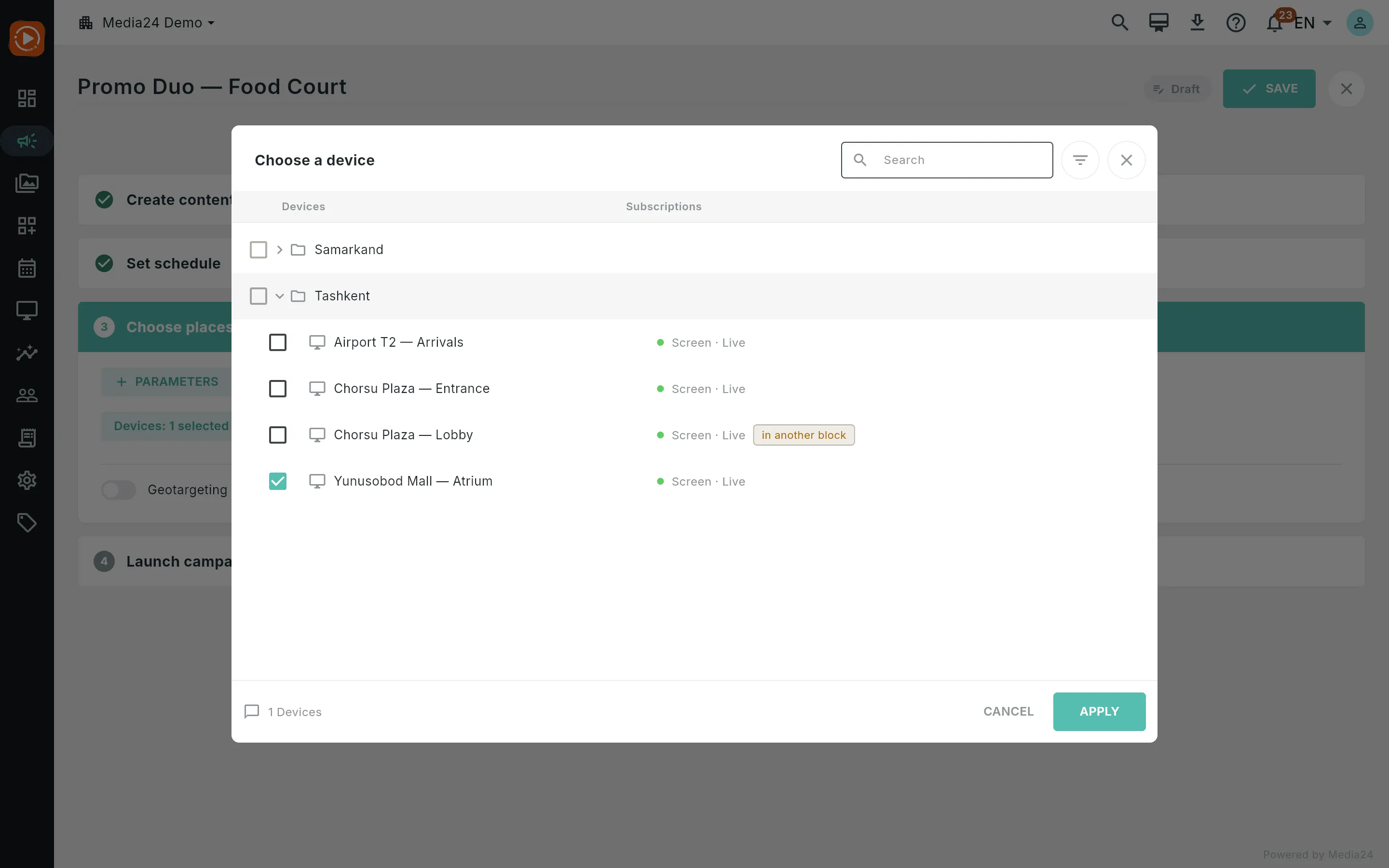The height and width of the screenshot is (868, 1389).
Task: Check the Airport T2 — Arrivals checkbox
Action: click(278, 342)
